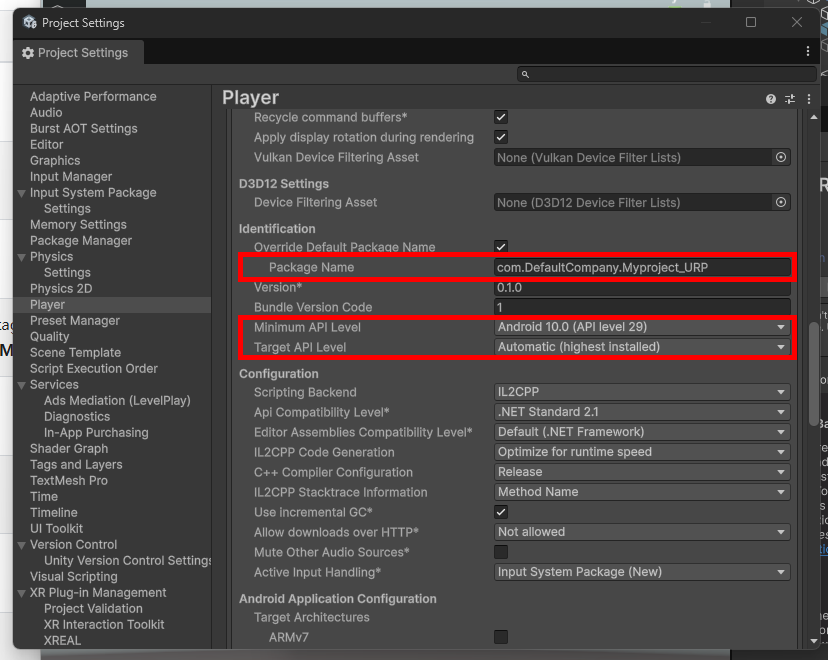Viewport: 828px width, 660px height.
Task: Open C++ Compiler Configuration dropdown
Action: coord(642,472)
